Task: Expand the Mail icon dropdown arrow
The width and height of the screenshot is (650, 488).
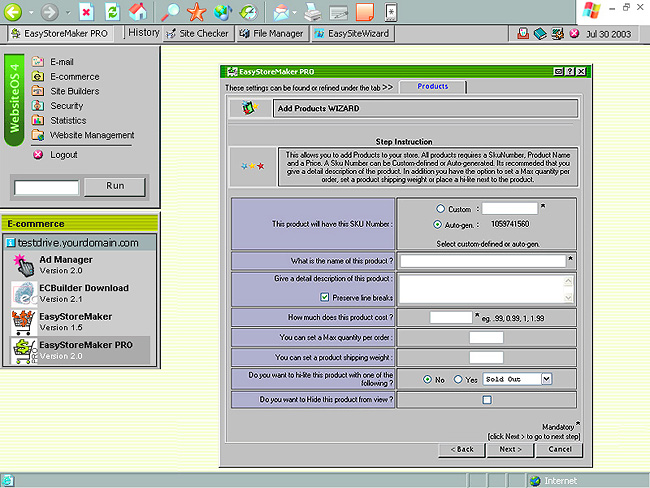Action: (294, 12)
